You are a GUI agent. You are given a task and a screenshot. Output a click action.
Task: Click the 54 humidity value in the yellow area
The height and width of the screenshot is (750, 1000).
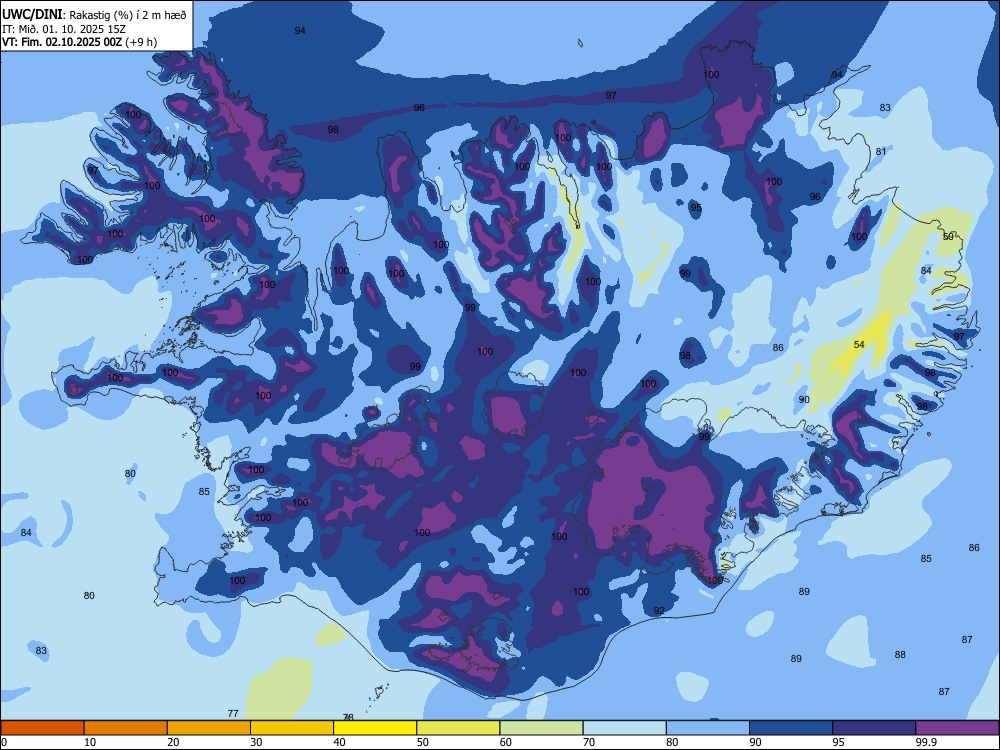point(859,344)
